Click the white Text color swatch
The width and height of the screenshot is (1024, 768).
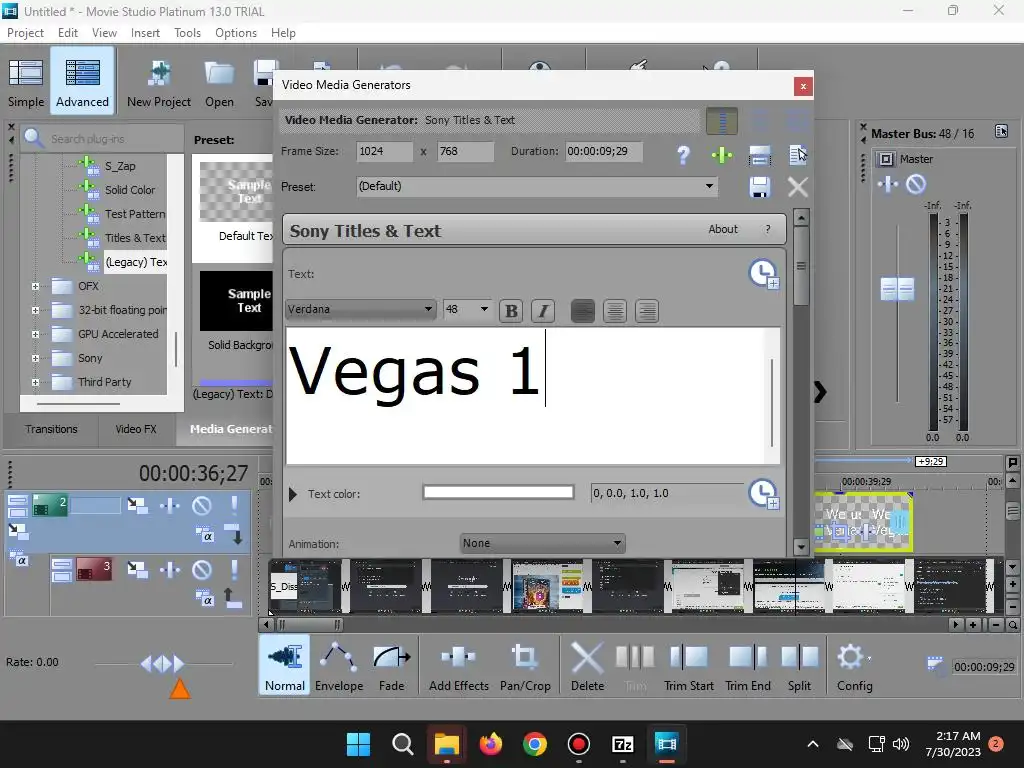tap(498, 492)
